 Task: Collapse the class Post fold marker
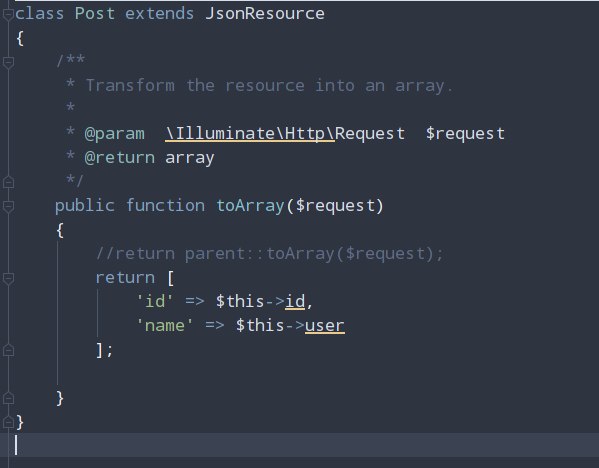click(x=8, y=14)
